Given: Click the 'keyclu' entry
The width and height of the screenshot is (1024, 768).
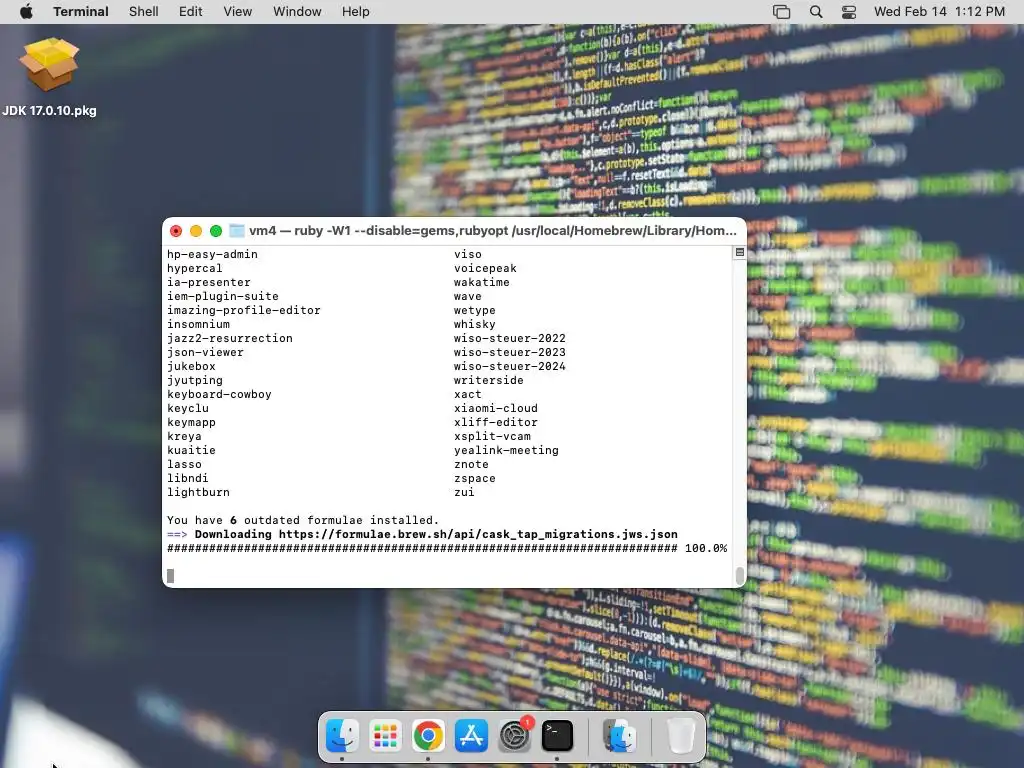Looking at the screenshot, I should pyautogui.click(x=188, y=409).
